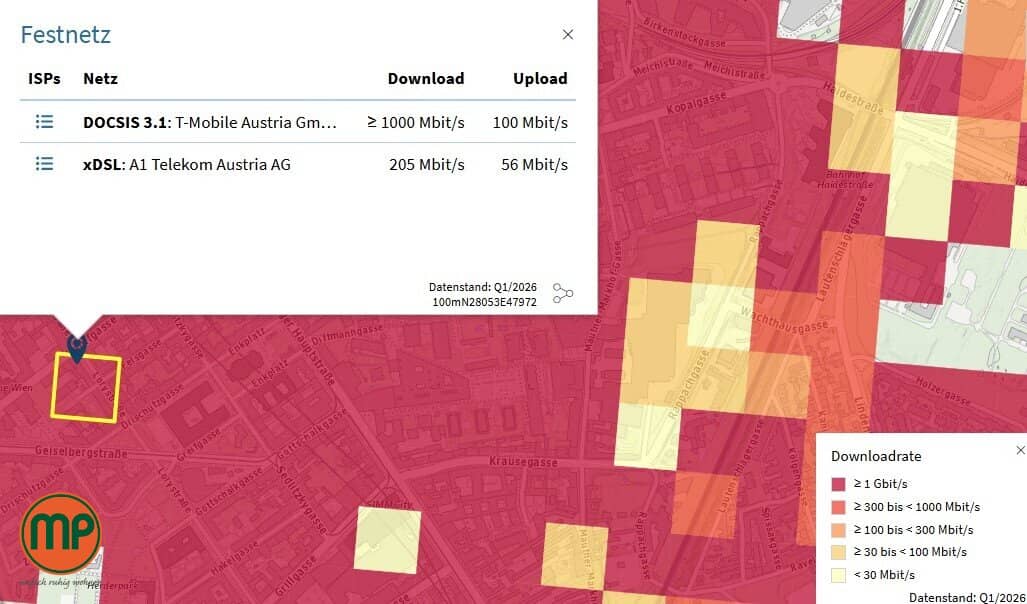Close the Downloadrate legend

[x=1020, y=450]
